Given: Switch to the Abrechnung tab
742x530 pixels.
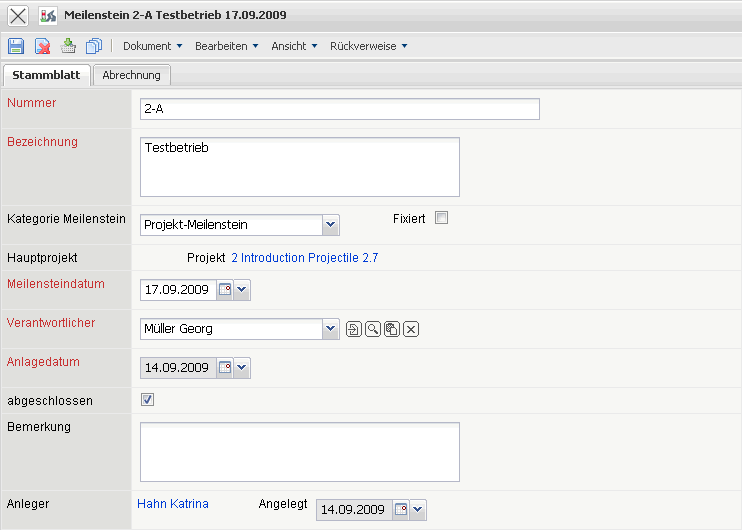Looking at the screenshot, I should pos(131,75).
